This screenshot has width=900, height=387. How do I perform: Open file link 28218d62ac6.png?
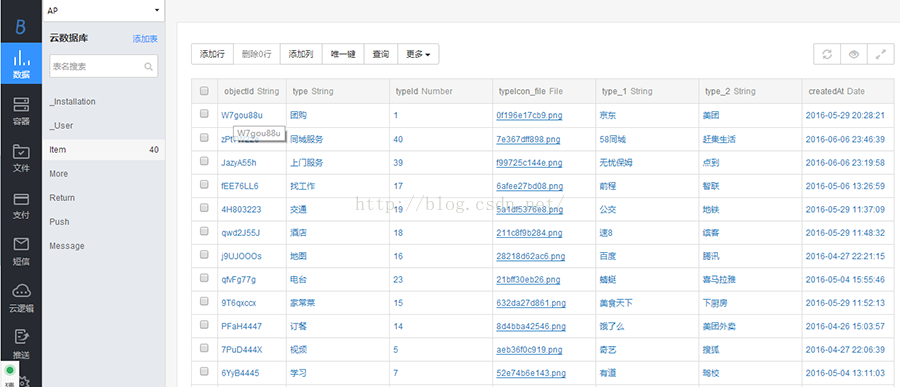(530, 256)
